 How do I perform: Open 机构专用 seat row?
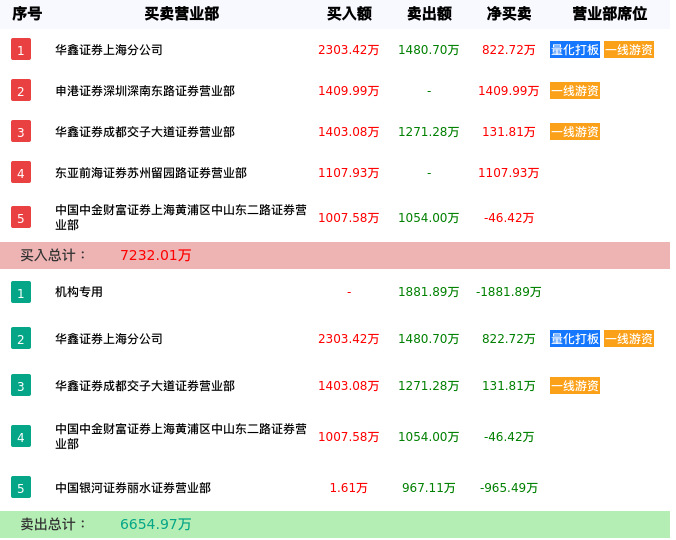tap(79, 292)
